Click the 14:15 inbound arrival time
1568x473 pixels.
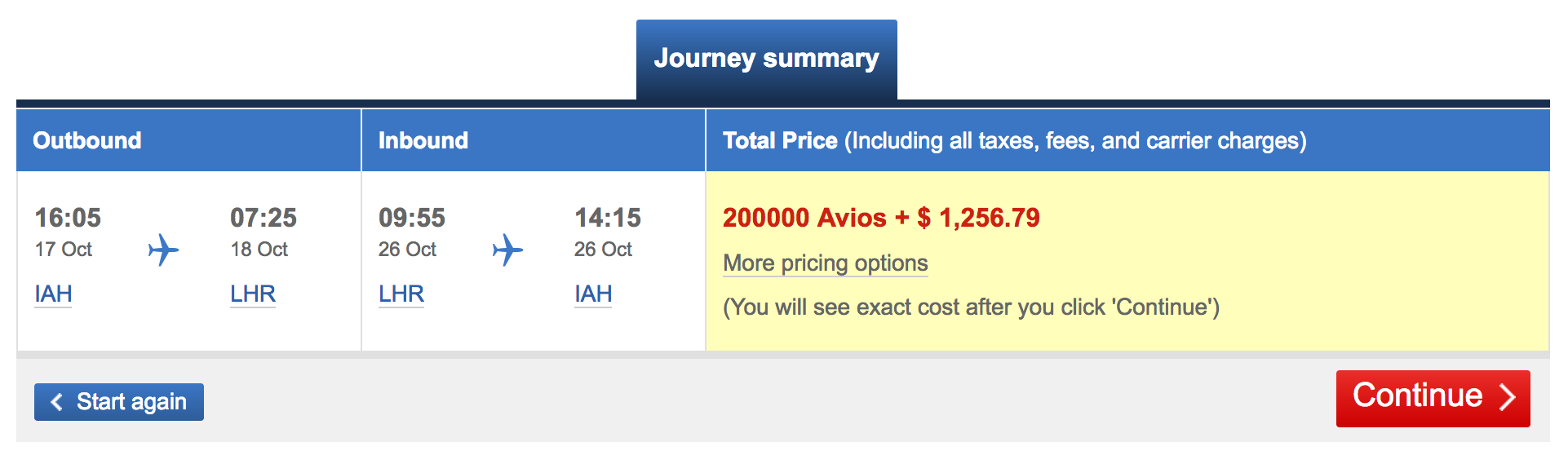click(x=608, y=218)
